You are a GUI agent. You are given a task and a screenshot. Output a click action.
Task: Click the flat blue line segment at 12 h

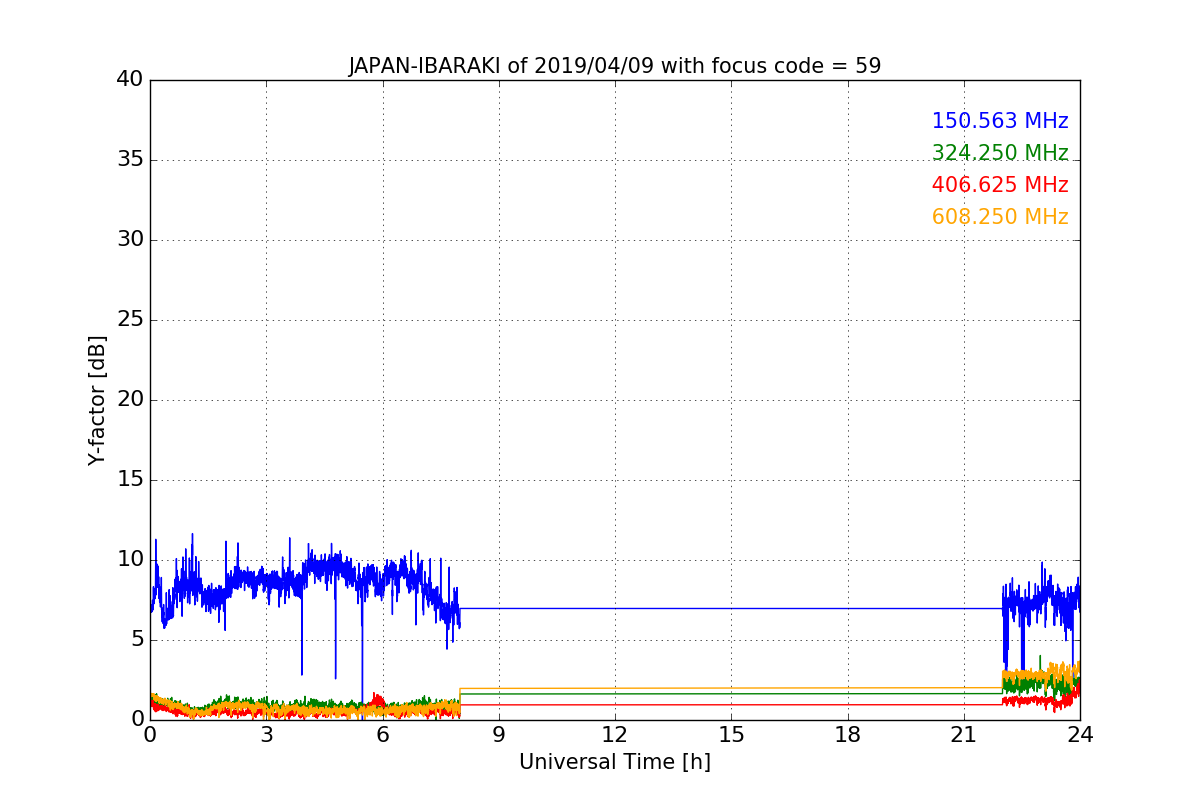click(x=614, y=608)
